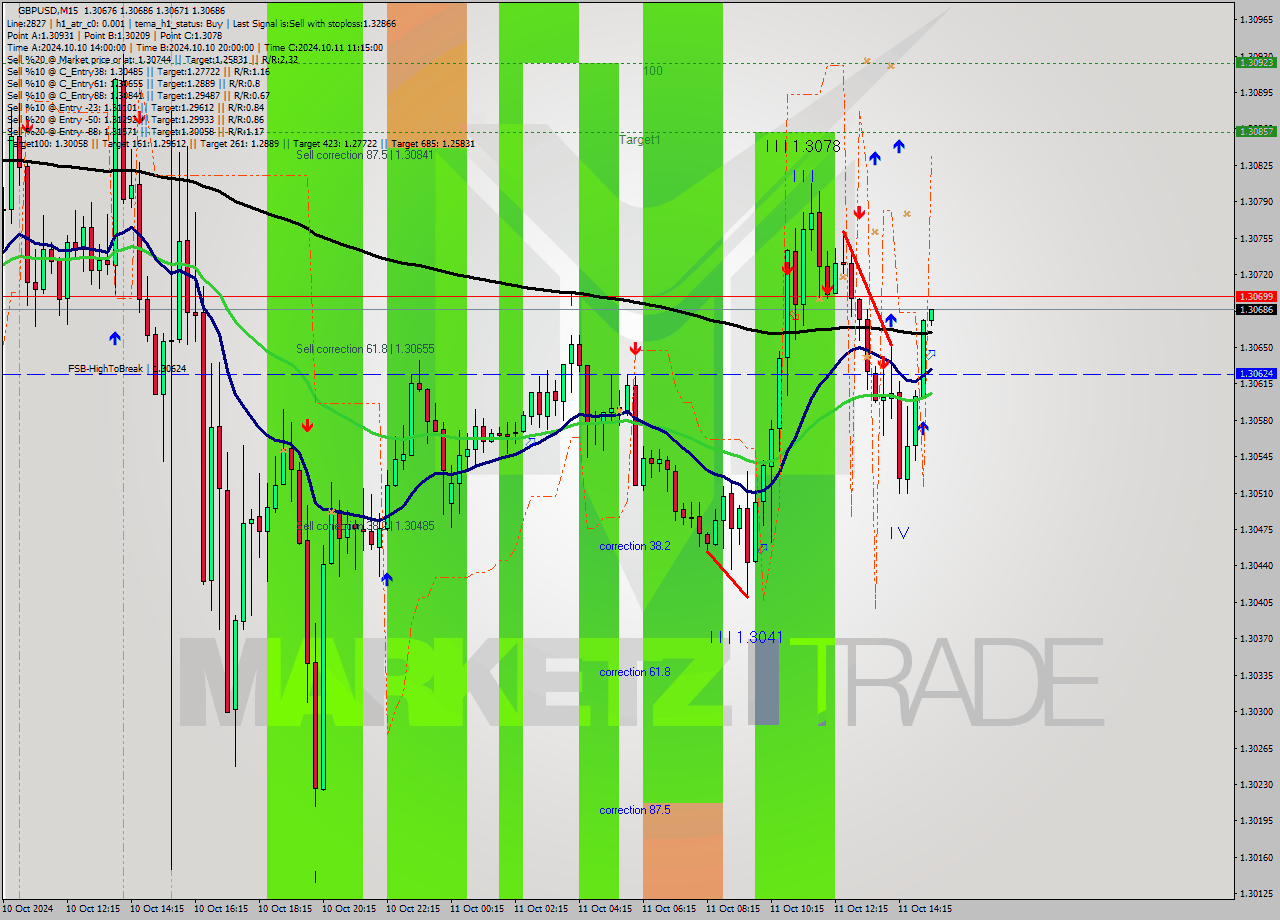Click 1.30650 on the price axis
The width and height of the screenshot is (1280, 920).
point(1256,347)
